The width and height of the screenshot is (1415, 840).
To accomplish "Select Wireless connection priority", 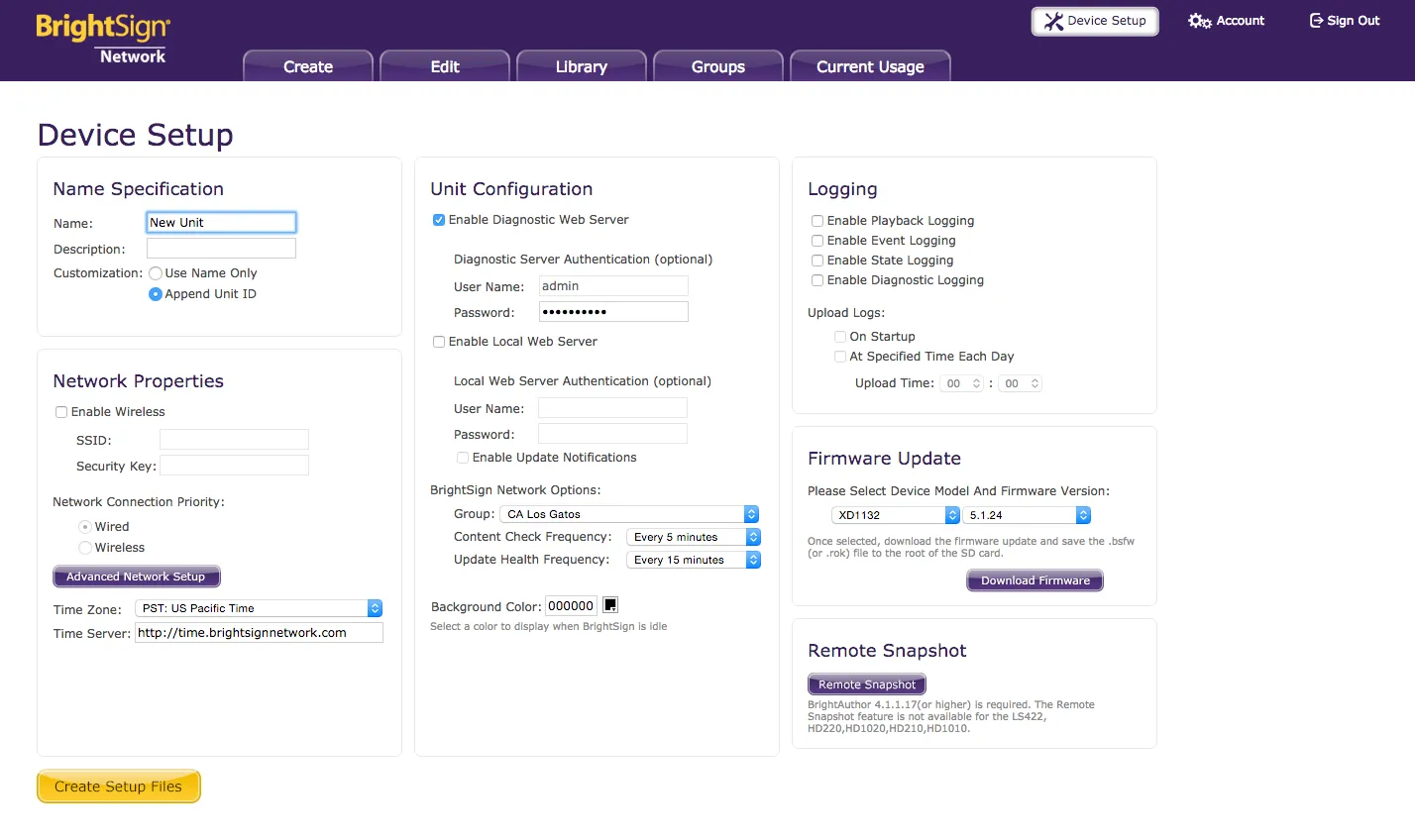I will click(85, 548).
